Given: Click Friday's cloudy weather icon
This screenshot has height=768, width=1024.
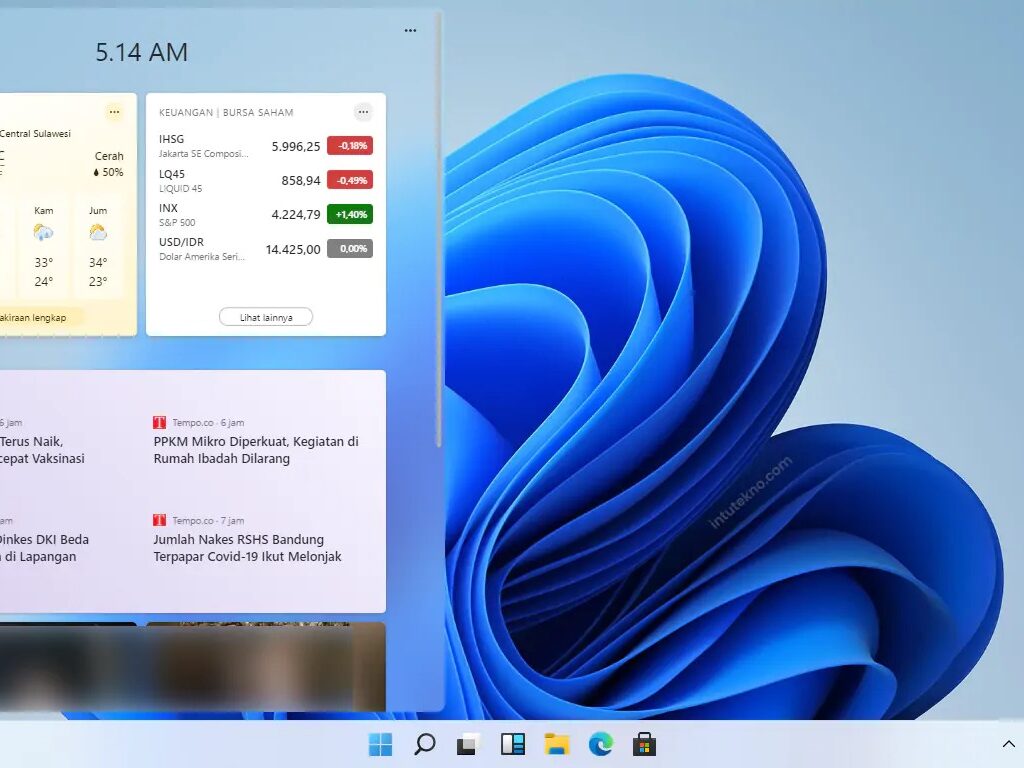Looking at the screenshot, I should tap(98, 233).
